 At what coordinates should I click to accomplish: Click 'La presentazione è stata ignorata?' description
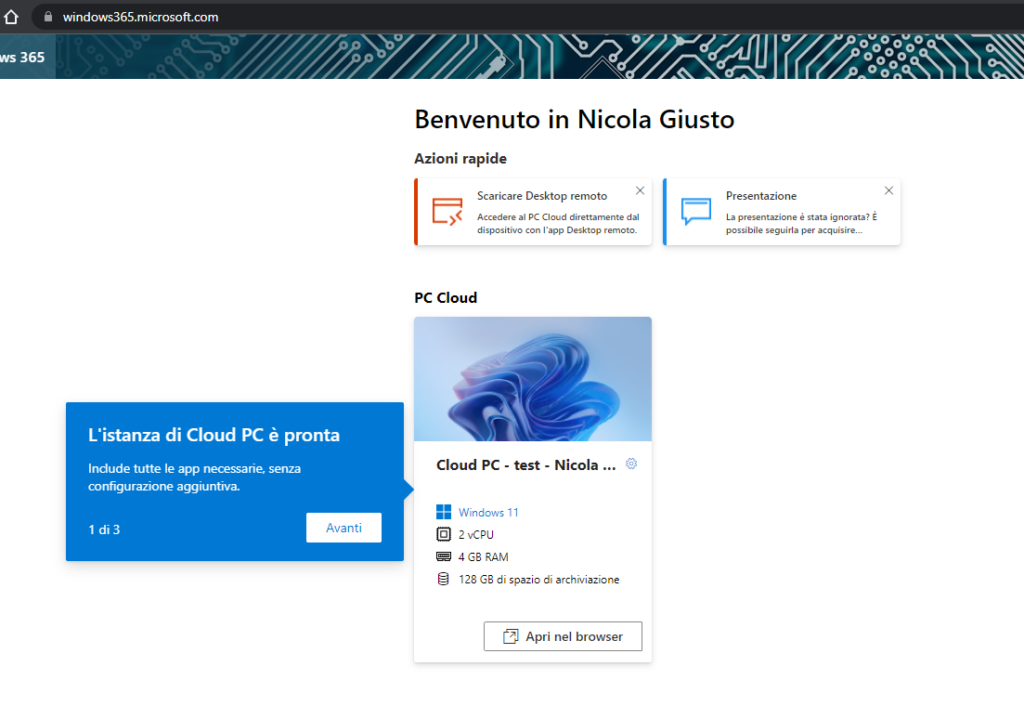[x=801, y=223]
